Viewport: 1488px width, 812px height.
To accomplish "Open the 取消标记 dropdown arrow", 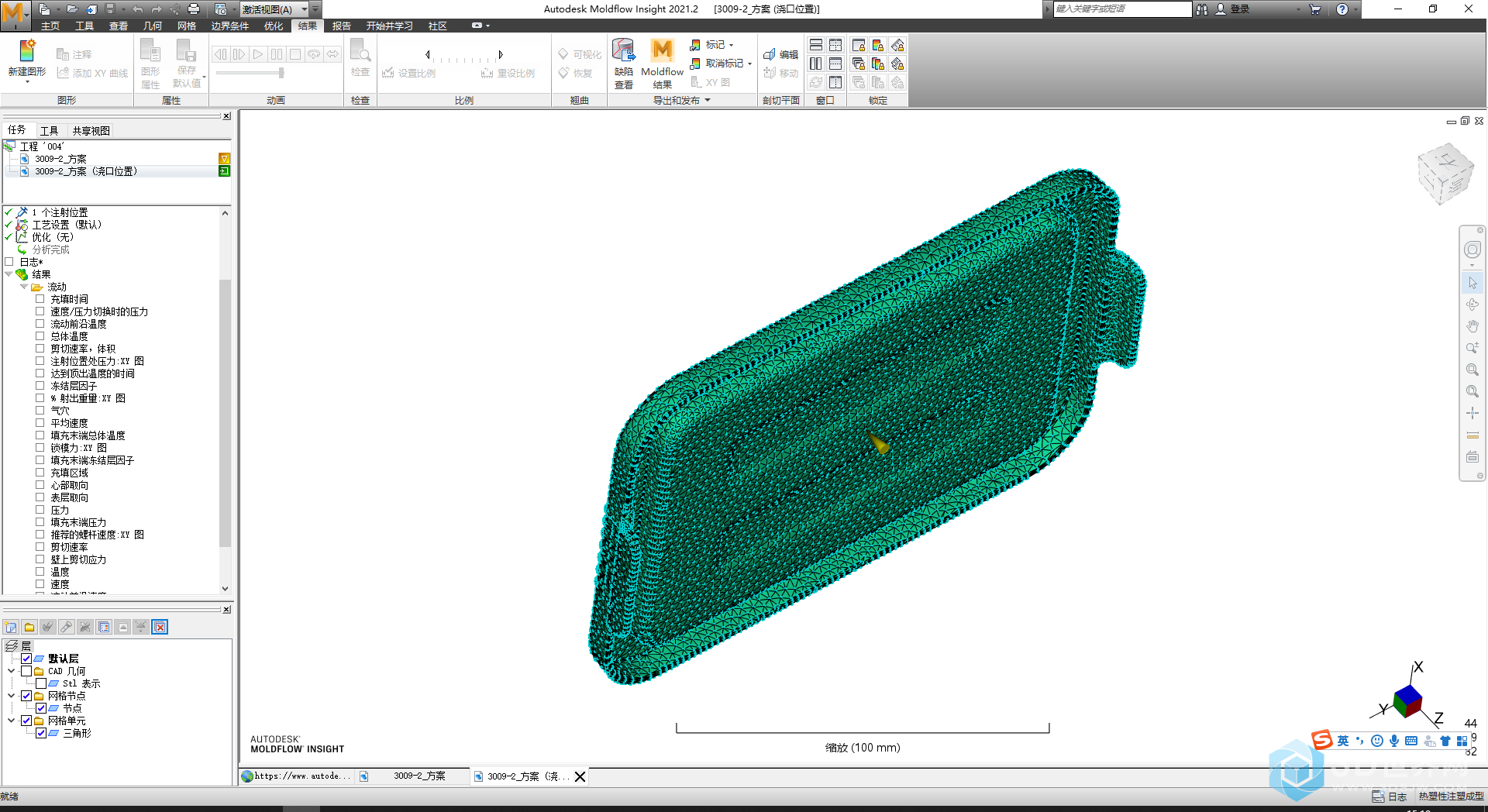I will (749, 64).
